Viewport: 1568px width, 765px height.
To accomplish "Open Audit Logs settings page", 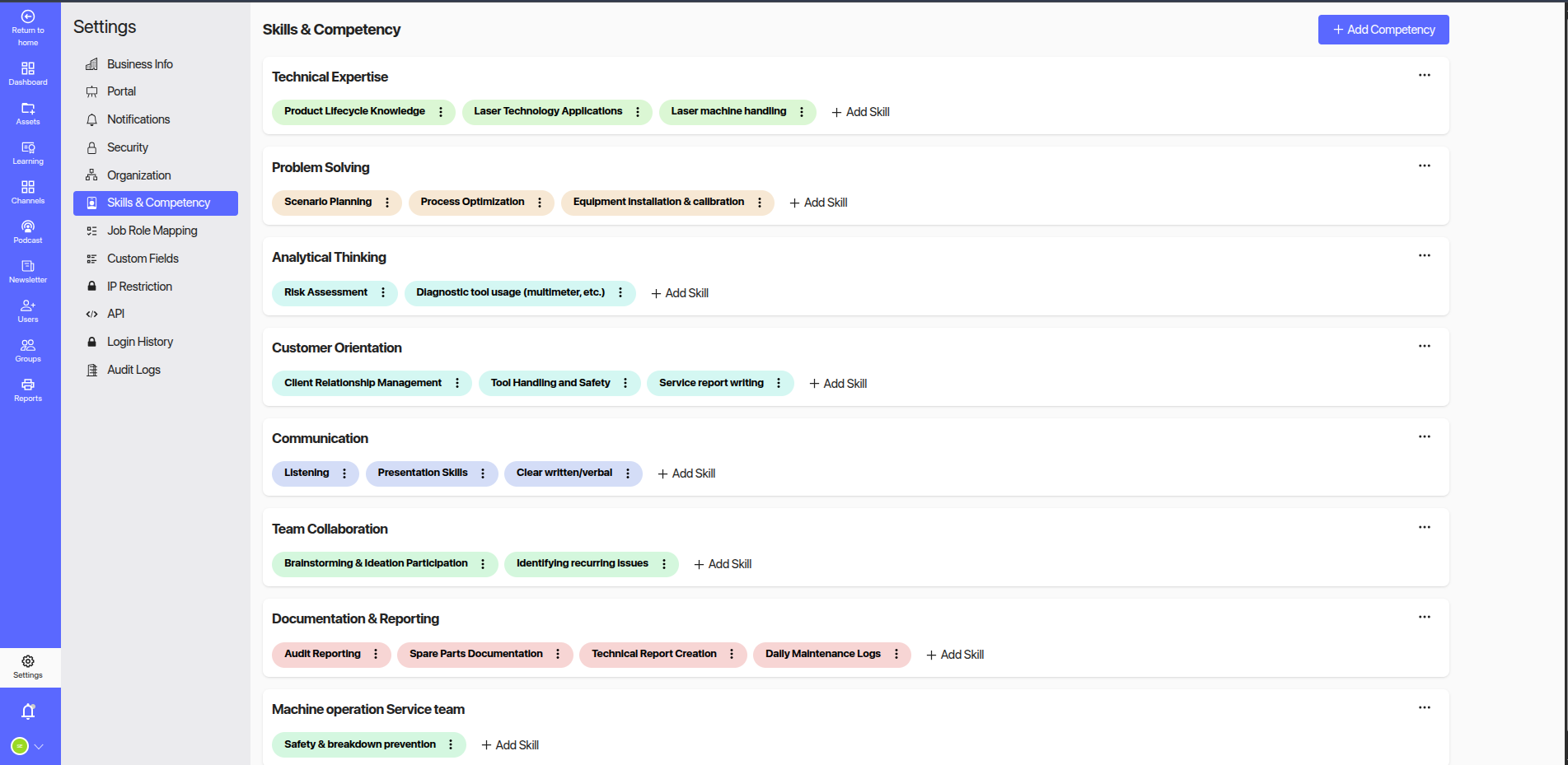I will 133,370.
